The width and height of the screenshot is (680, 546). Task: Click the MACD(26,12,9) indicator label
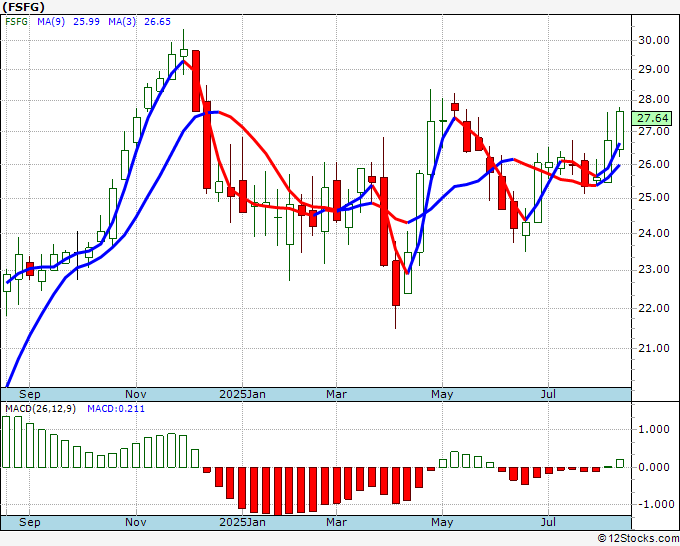point(40,409)
